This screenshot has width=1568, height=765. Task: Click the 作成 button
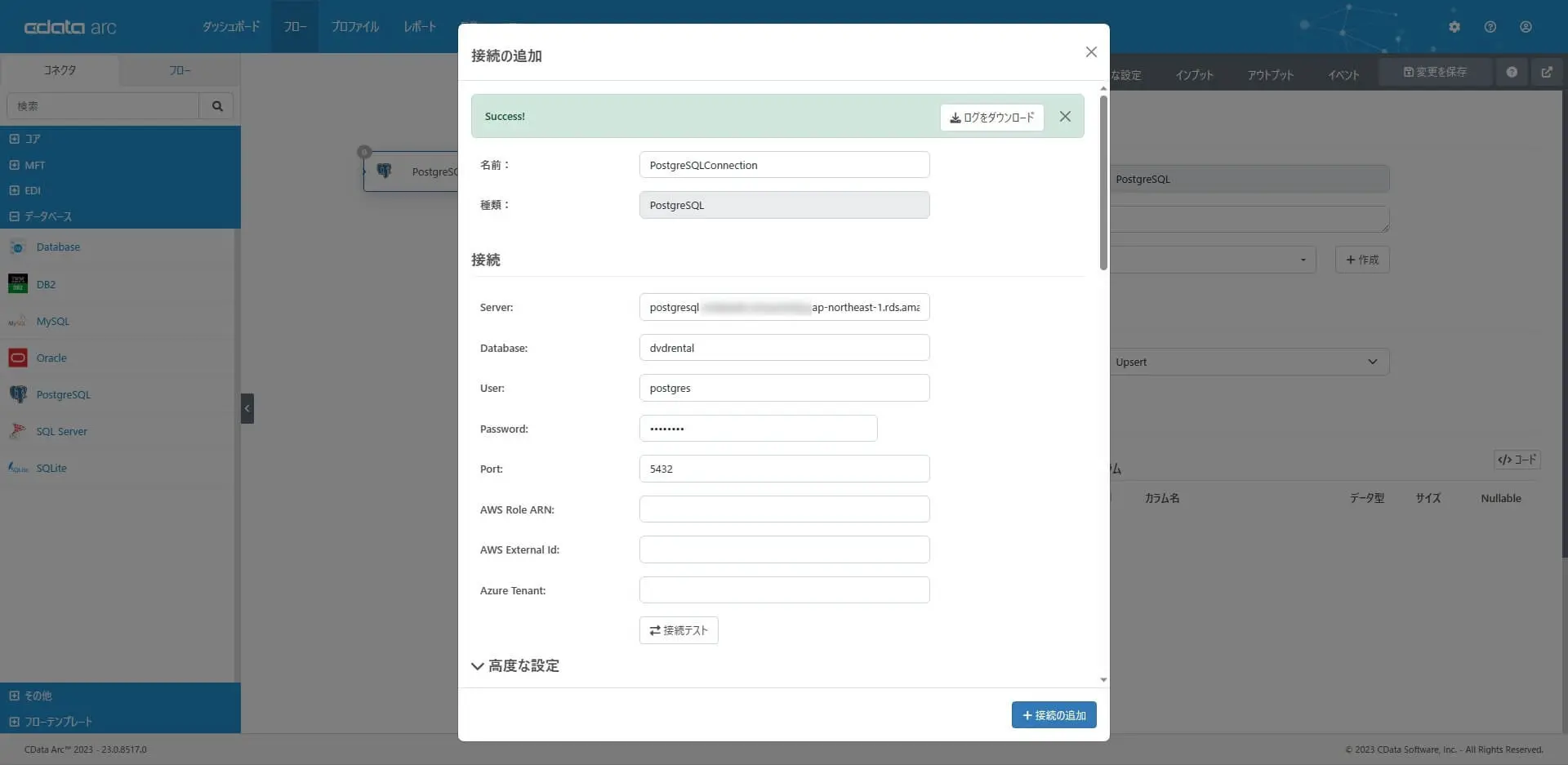coord(1362,260)
